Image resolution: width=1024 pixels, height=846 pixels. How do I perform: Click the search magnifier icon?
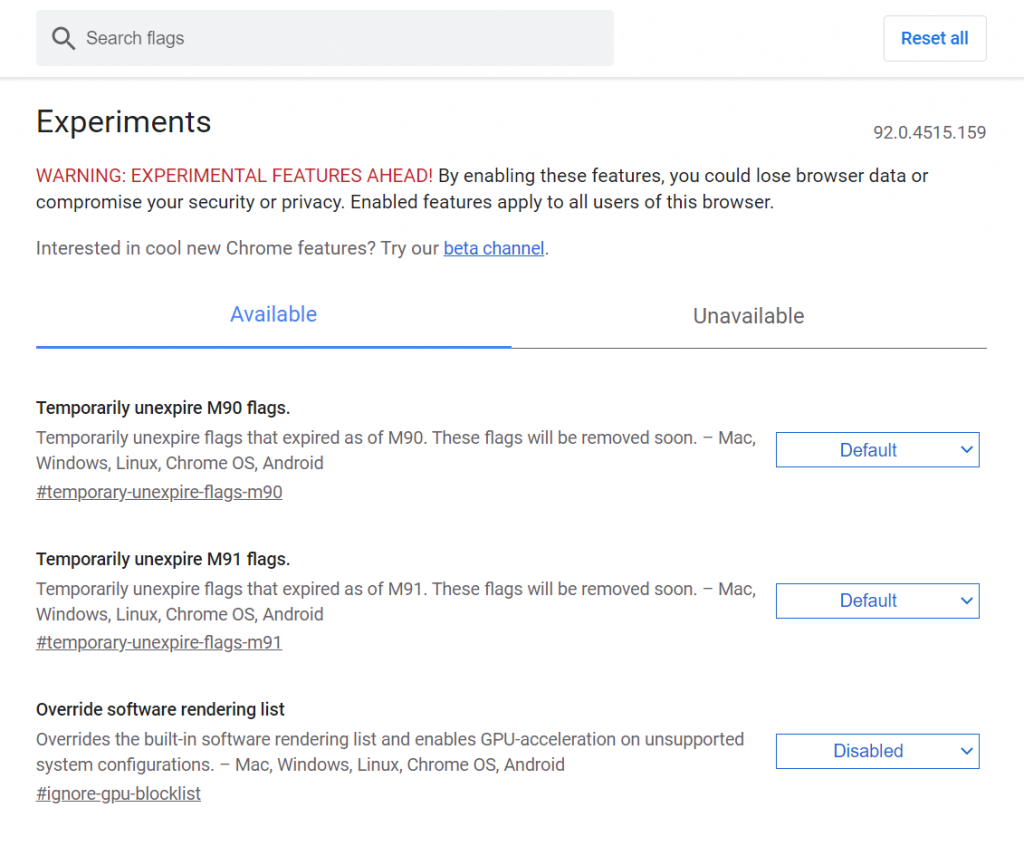[x=63, y=38]
